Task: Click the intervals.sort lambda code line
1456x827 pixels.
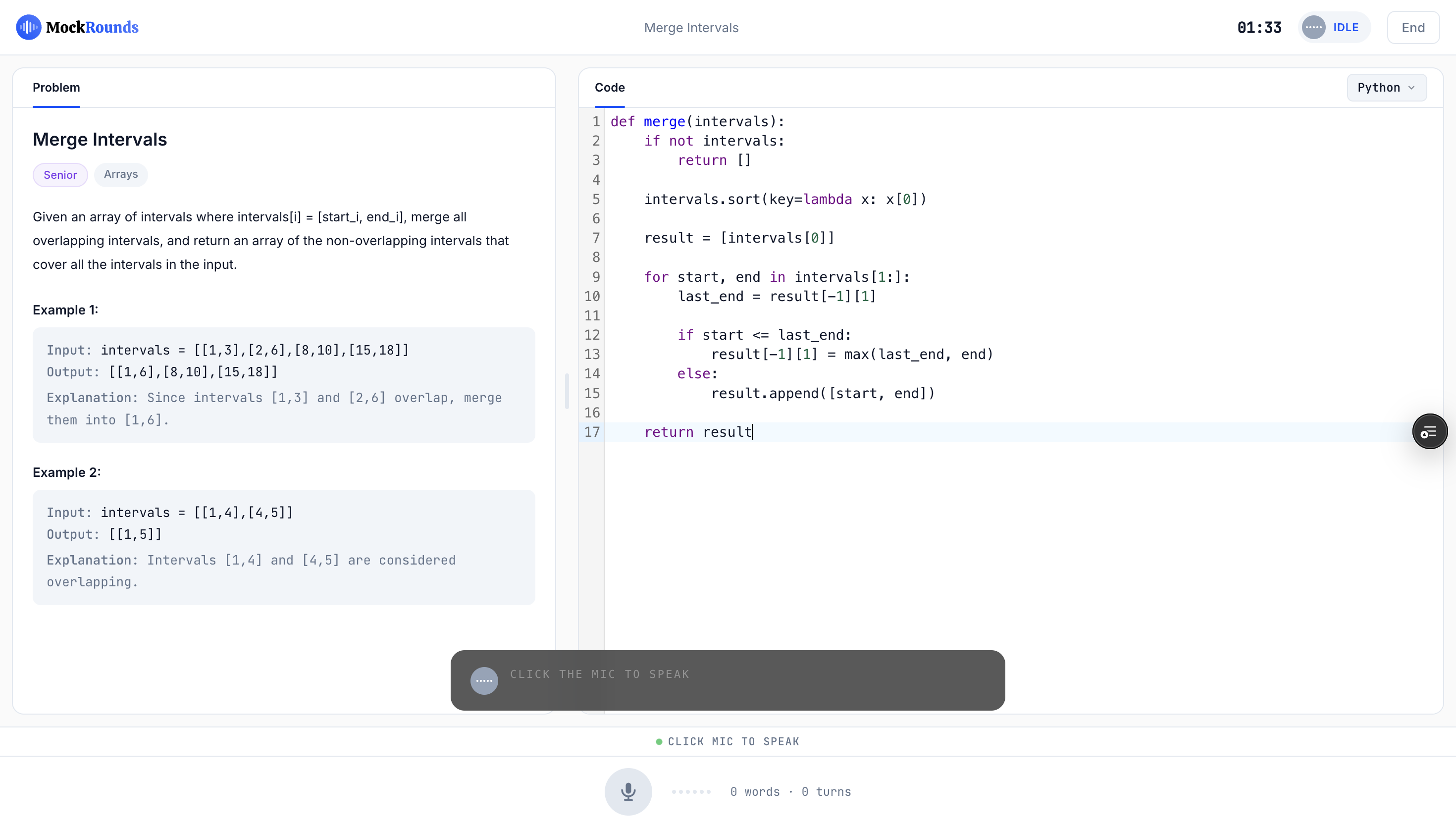Action: 785,200
